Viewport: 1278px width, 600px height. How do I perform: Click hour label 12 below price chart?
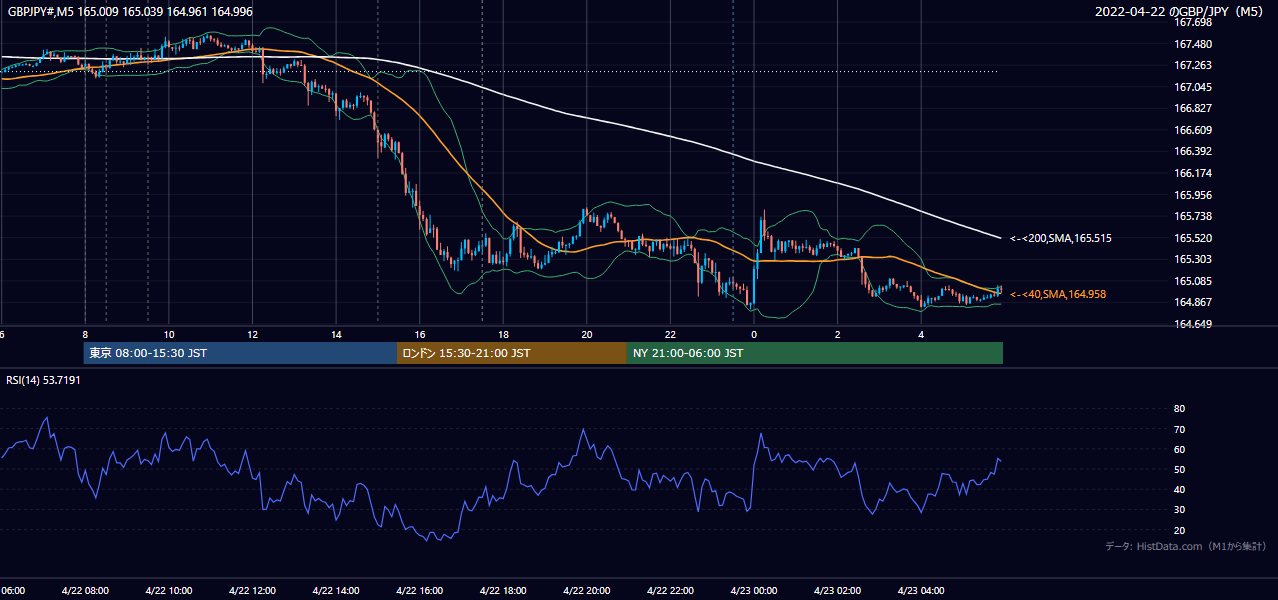click(252, 334)
